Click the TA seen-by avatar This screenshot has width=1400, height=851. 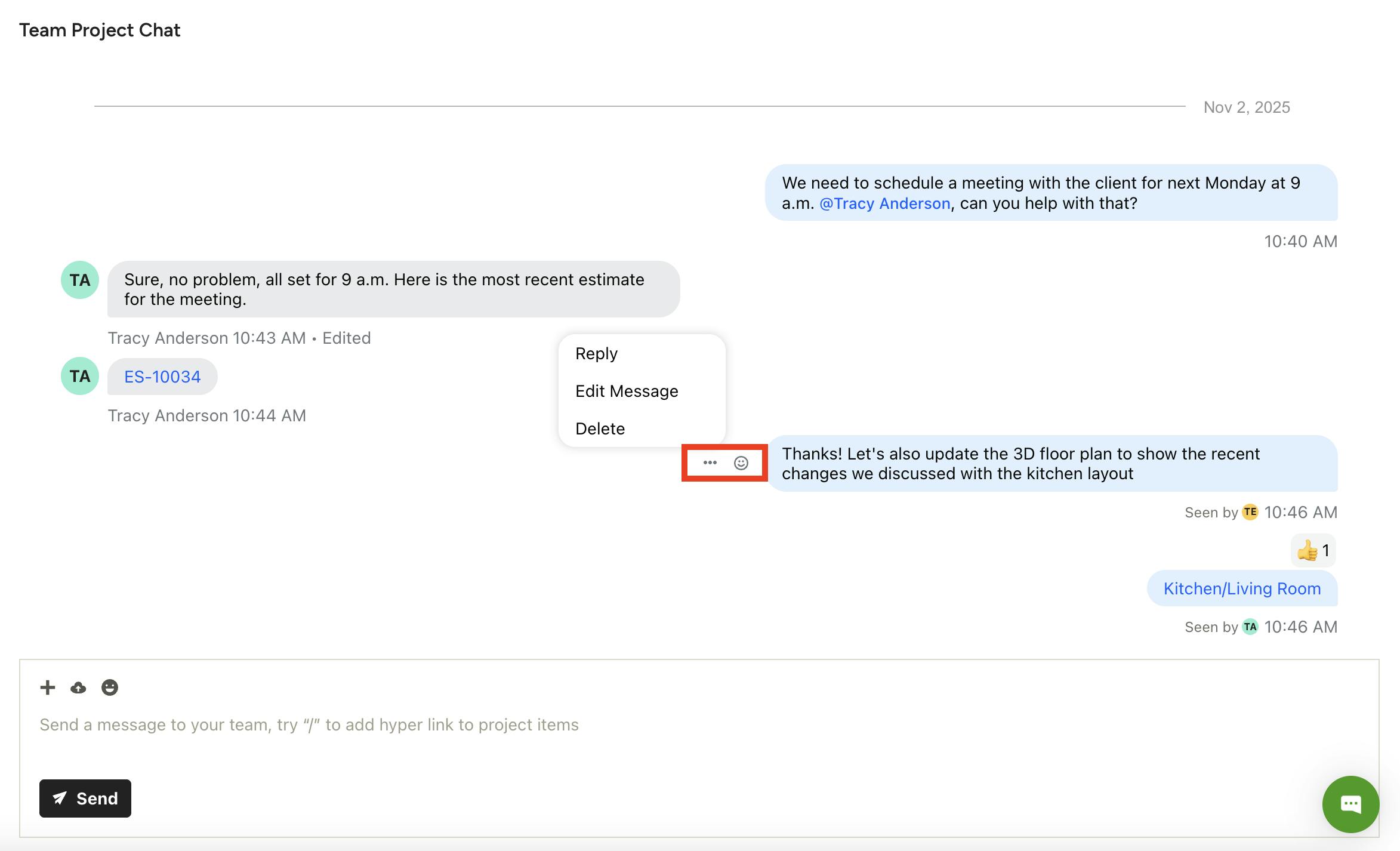(1250, 627)
